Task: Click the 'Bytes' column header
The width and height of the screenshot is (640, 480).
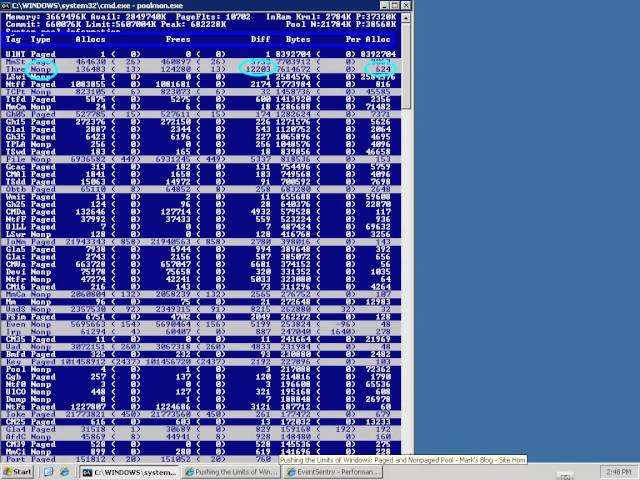Action: point(298,40)
